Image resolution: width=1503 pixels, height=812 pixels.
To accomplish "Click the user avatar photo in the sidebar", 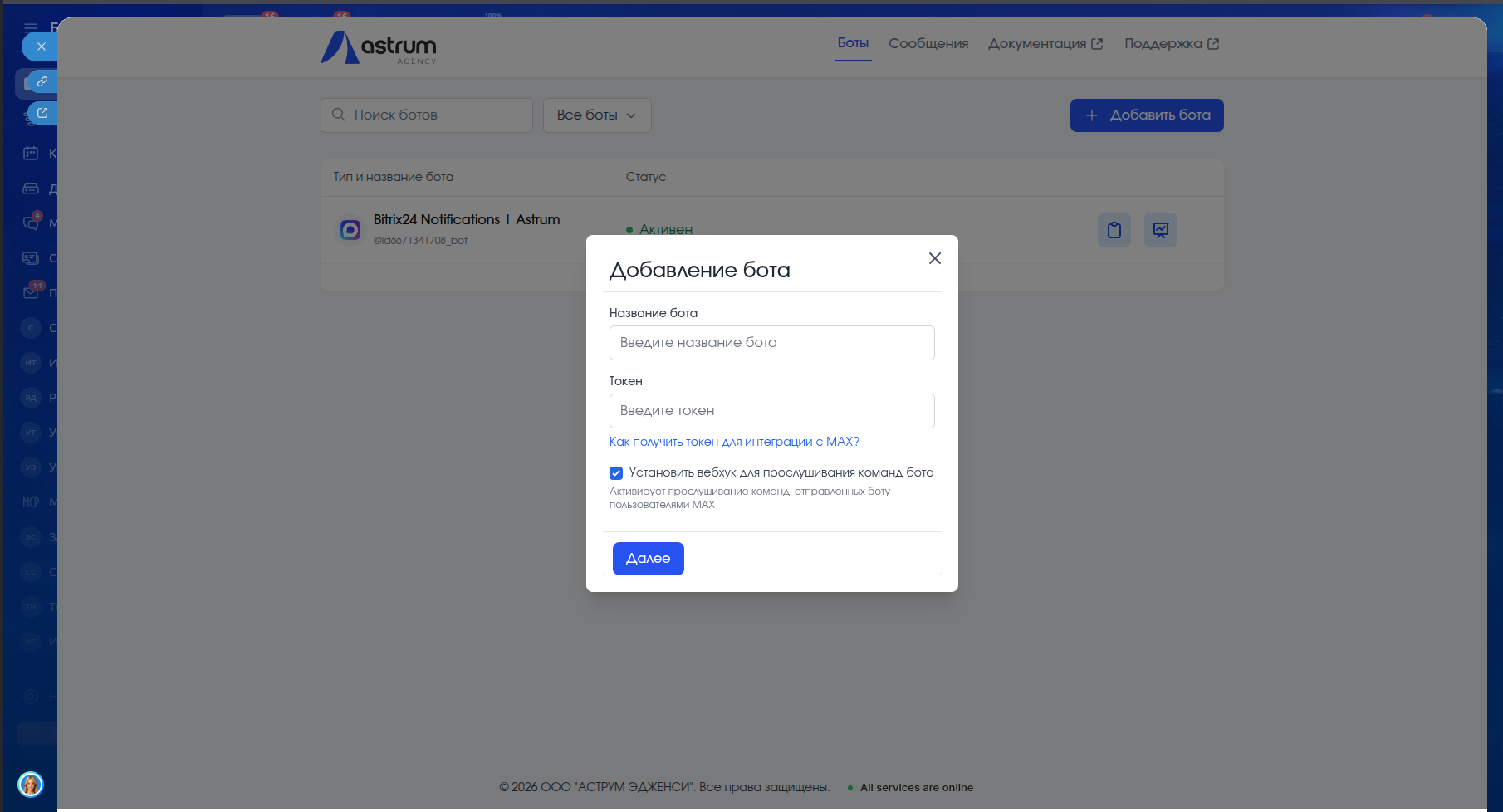I will click(31, 785).
